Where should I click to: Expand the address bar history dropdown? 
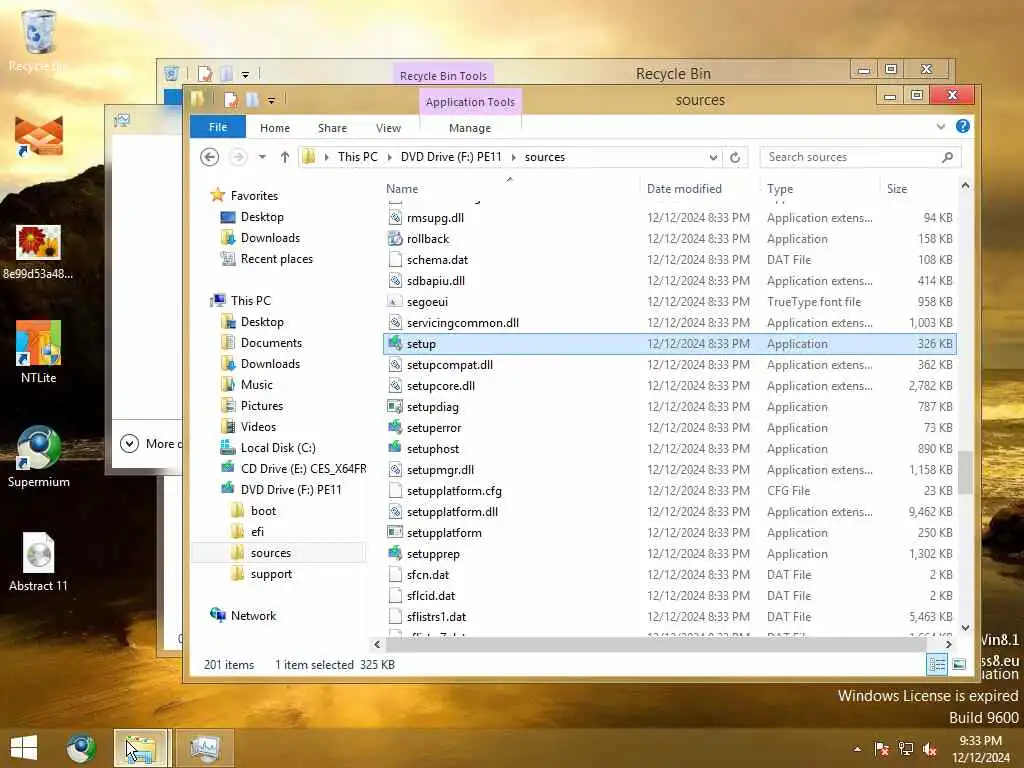pyautogui.click(x=713, y=157)
